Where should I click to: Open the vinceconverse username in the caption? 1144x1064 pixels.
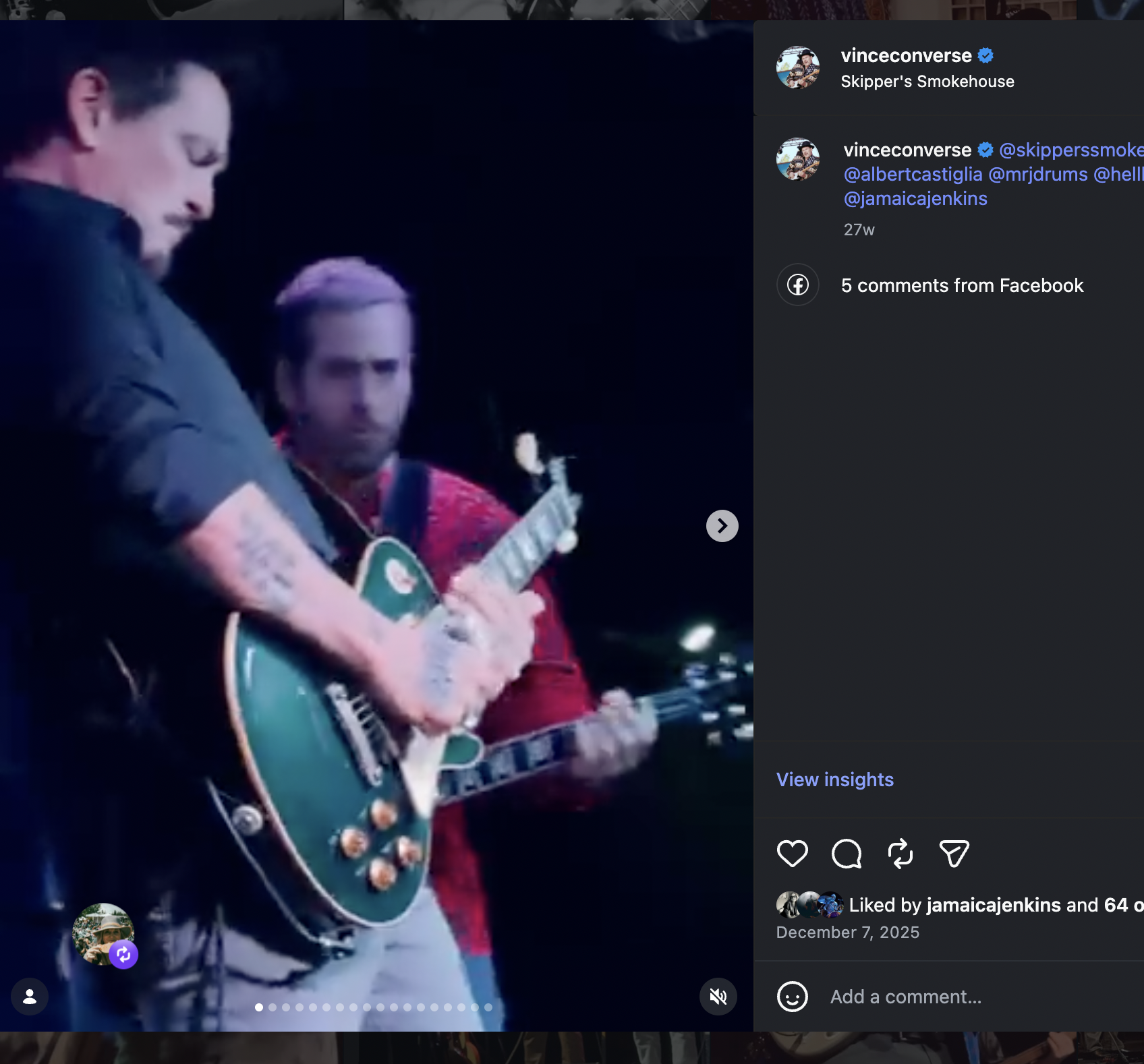pos(907,150)
